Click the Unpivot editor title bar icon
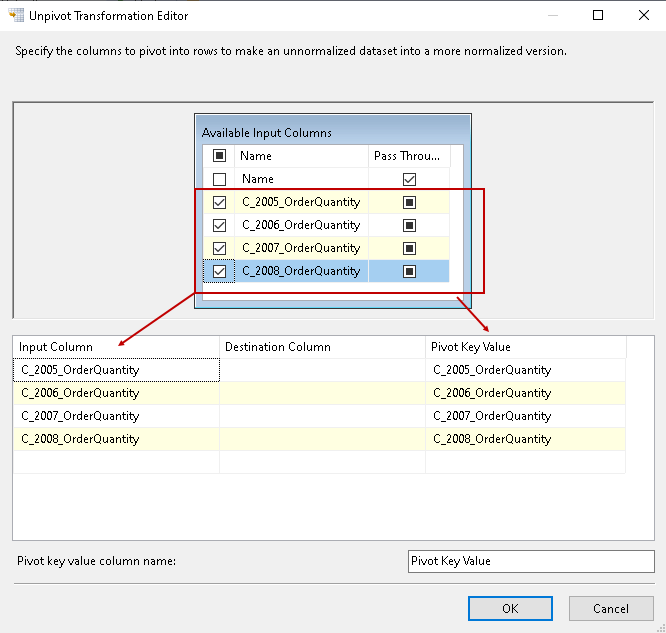This screenshot has height=633, width=666. click(15, 16)
